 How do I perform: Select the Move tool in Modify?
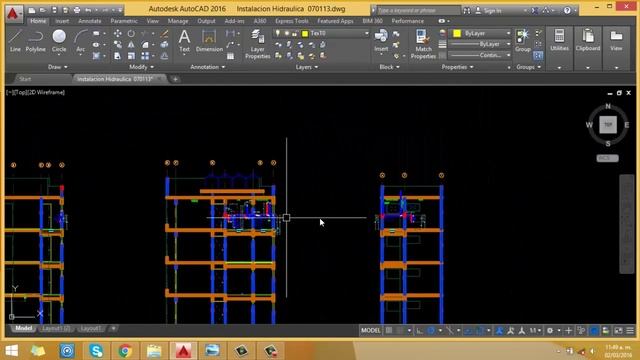118,33
